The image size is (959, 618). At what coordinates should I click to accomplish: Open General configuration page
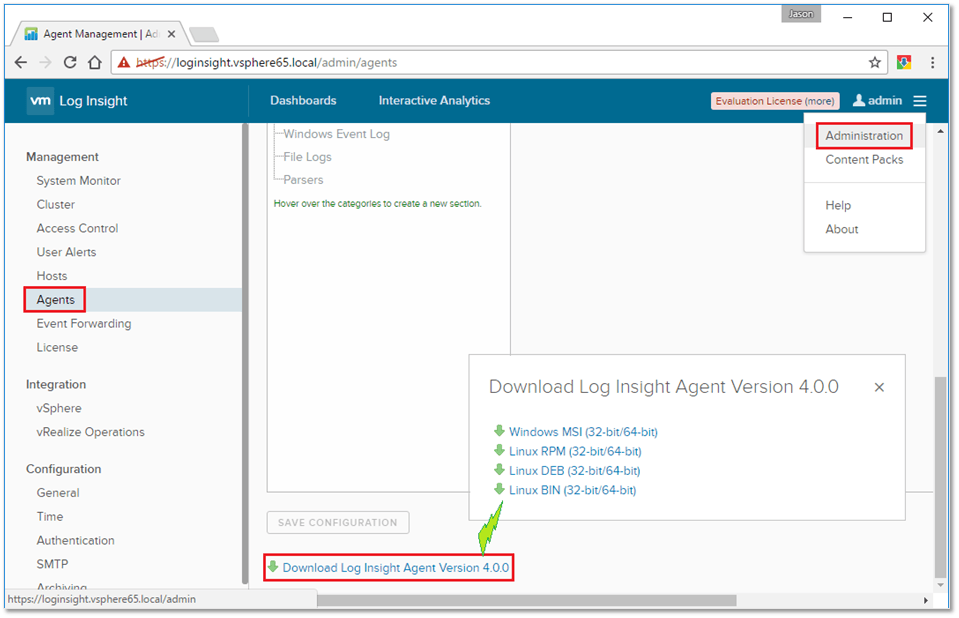[x=58, y=493]
